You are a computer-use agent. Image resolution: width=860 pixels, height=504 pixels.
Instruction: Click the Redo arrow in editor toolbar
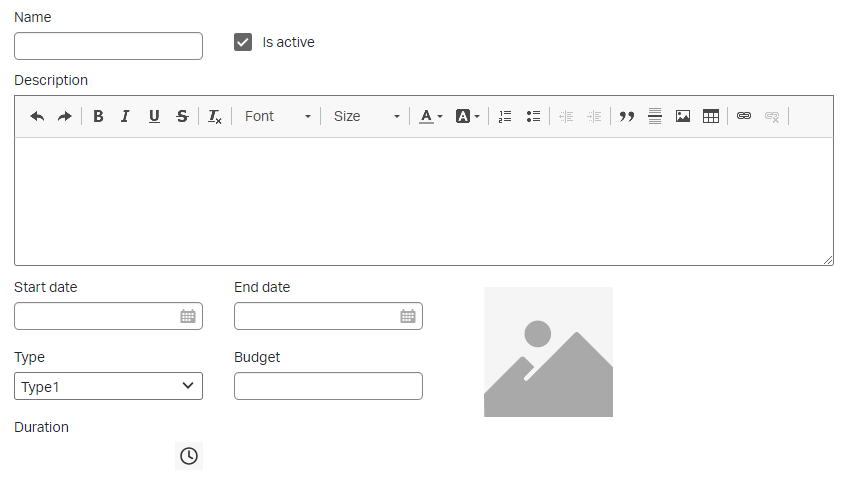click(x=65, y=116)
